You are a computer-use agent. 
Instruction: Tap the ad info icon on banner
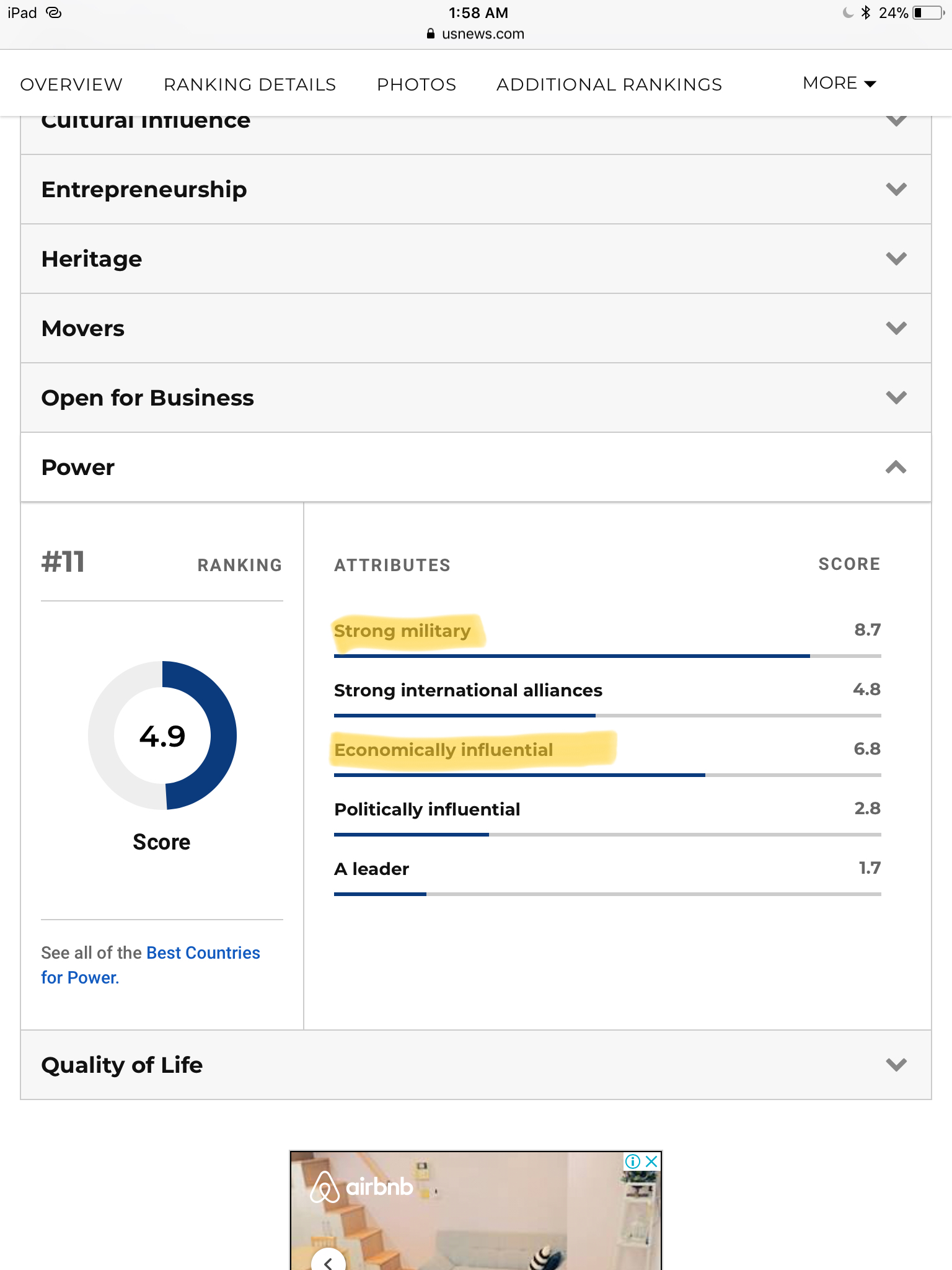pos(632,1161)
